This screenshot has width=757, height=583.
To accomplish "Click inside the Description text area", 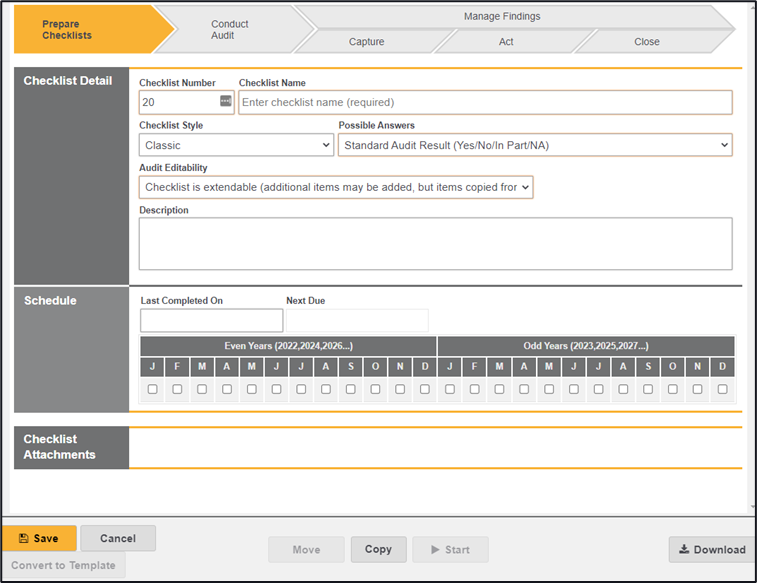I will coord(435,243).
